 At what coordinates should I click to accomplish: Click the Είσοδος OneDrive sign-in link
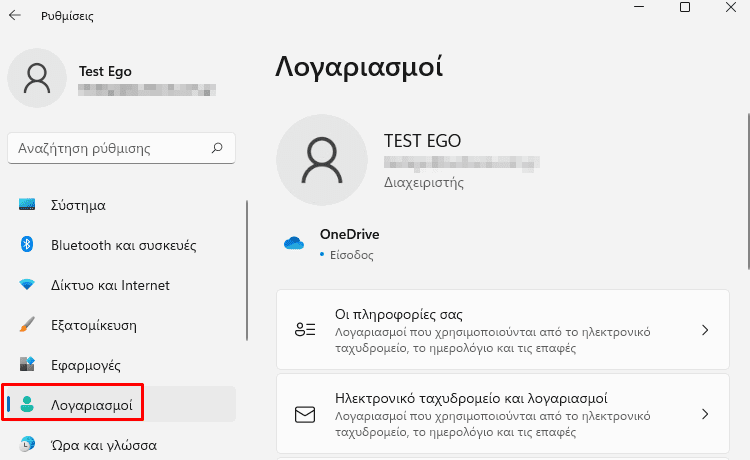click(x=352, y=255)
